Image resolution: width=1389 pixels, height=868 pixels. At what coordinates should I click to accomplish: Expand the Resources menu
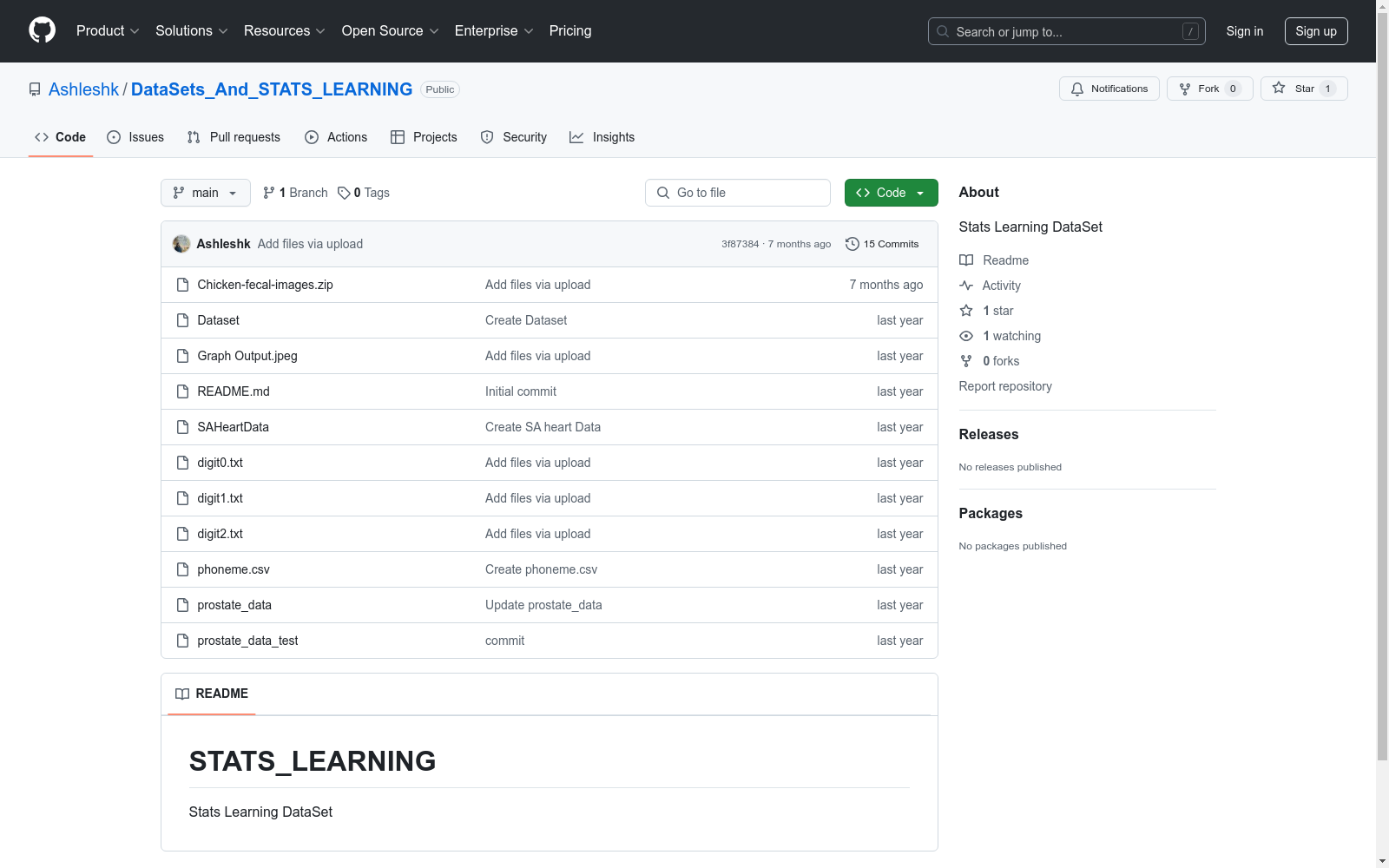click(x=285, y=31)
